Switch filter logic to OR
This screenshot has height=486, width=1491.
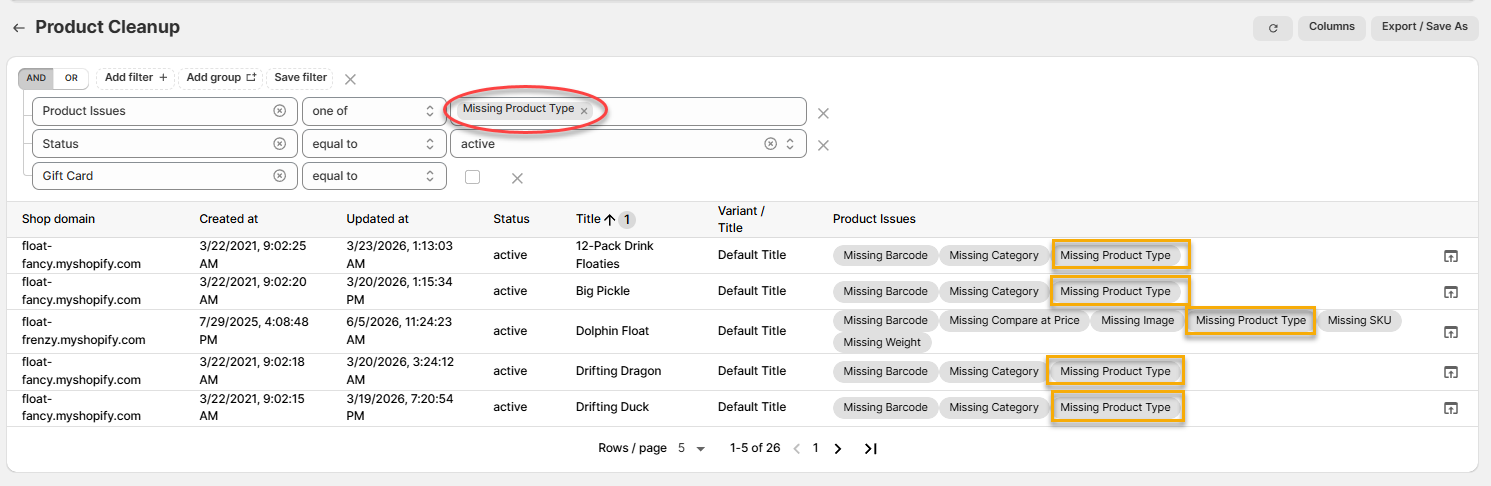71,78
